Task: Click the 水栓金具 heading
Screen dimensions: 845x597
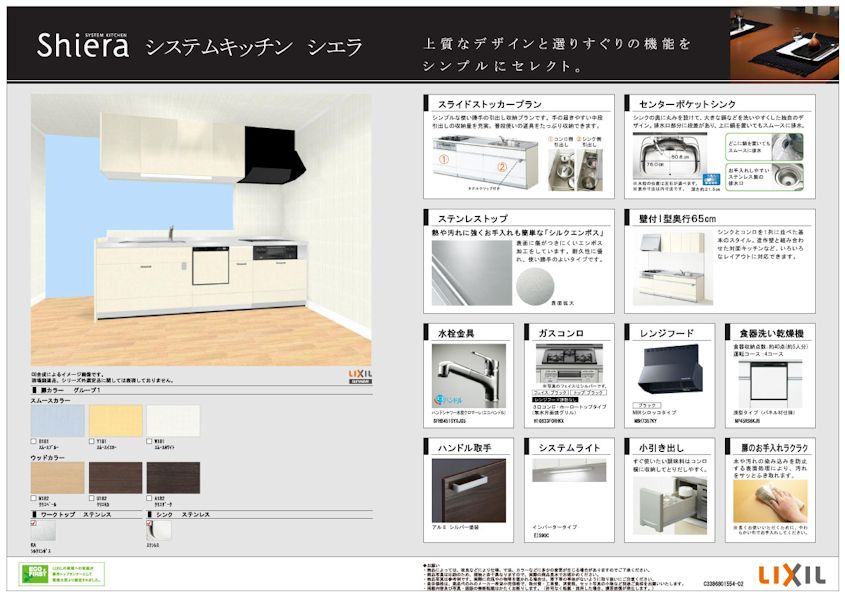Action: coord(456,334)
